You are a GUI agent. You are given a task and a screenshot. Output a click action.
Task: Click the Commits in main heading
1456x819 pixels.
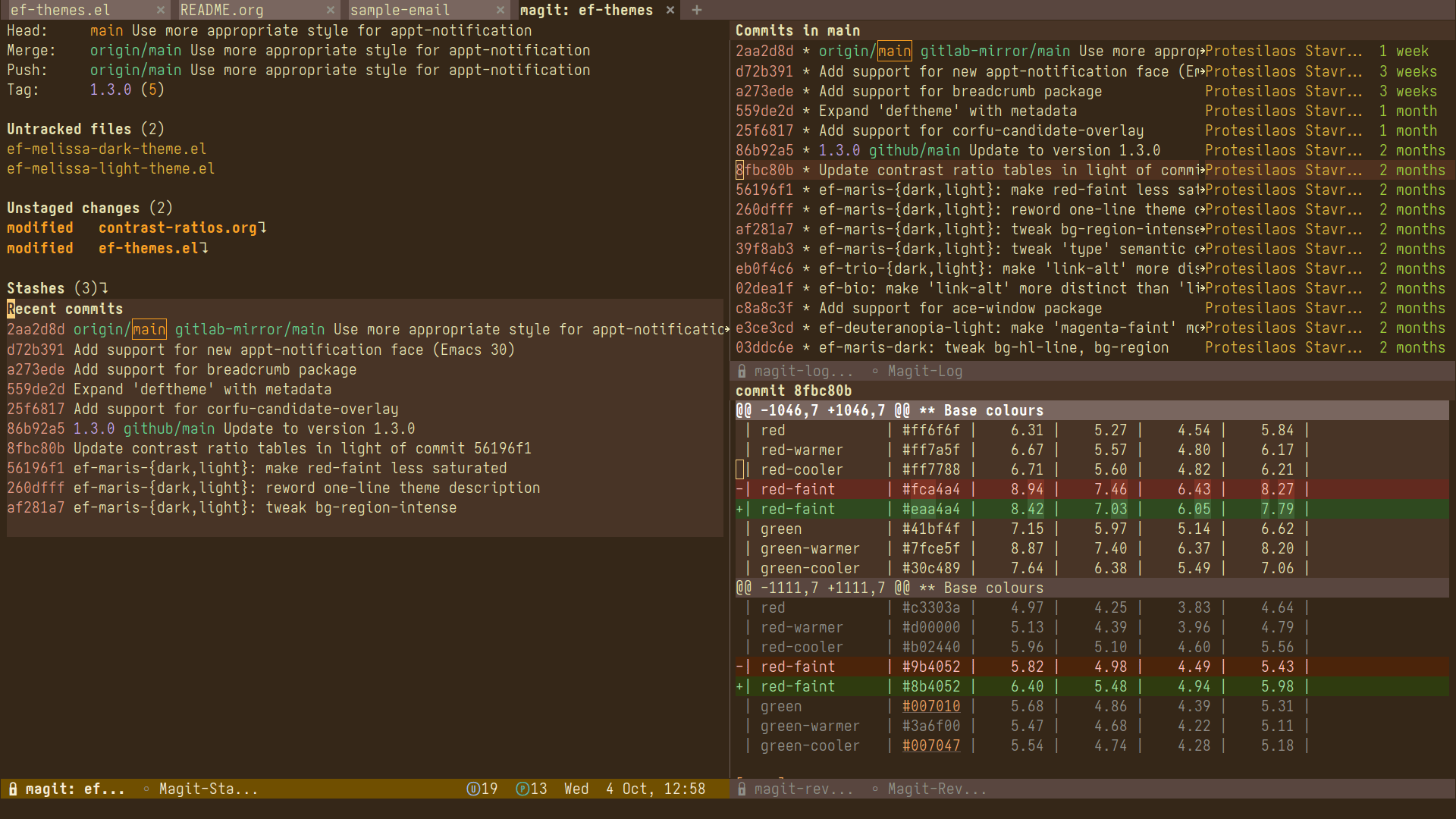point(798,30)
